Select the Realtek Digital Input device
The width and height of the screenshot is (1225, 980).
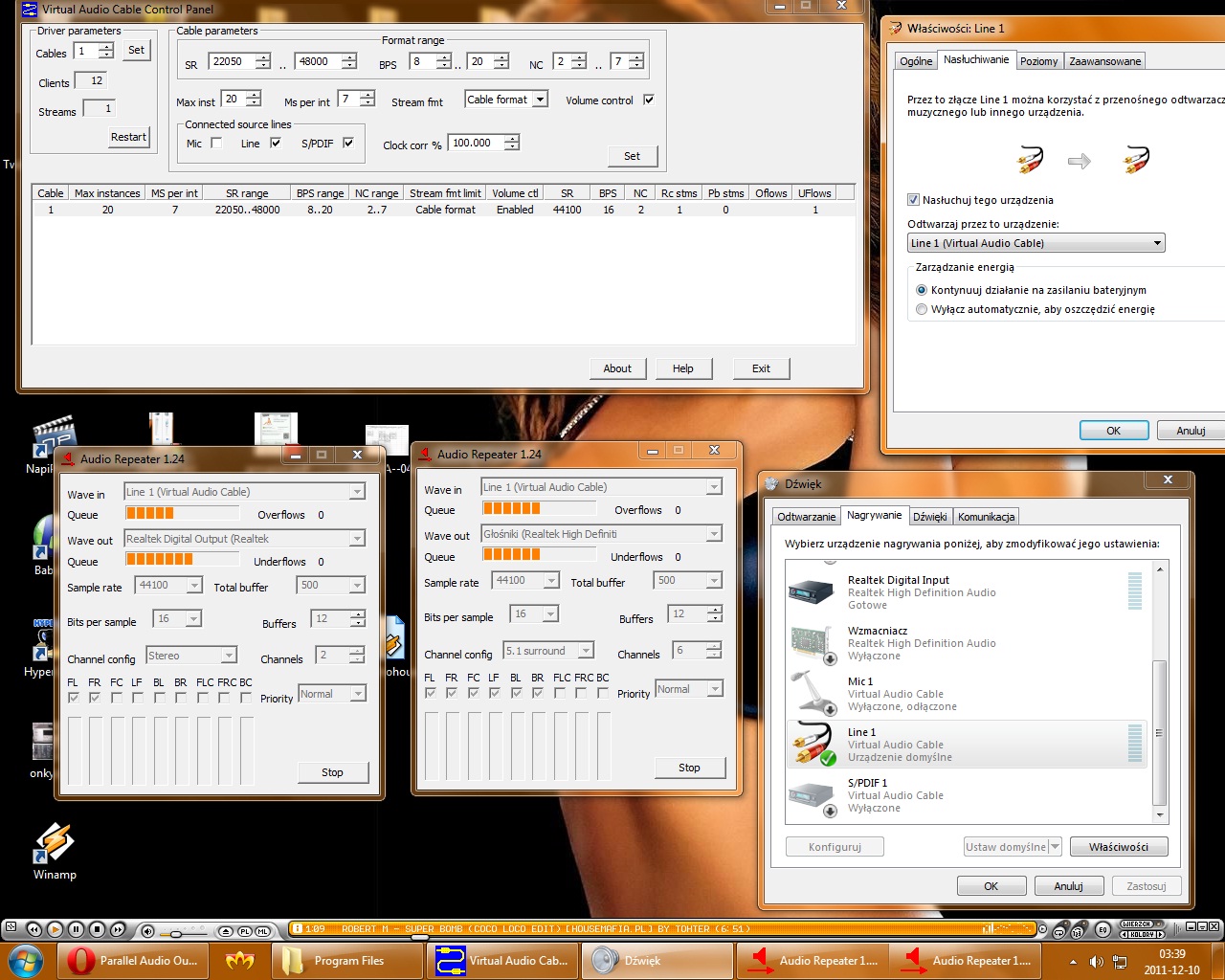(x=967, y=592)
